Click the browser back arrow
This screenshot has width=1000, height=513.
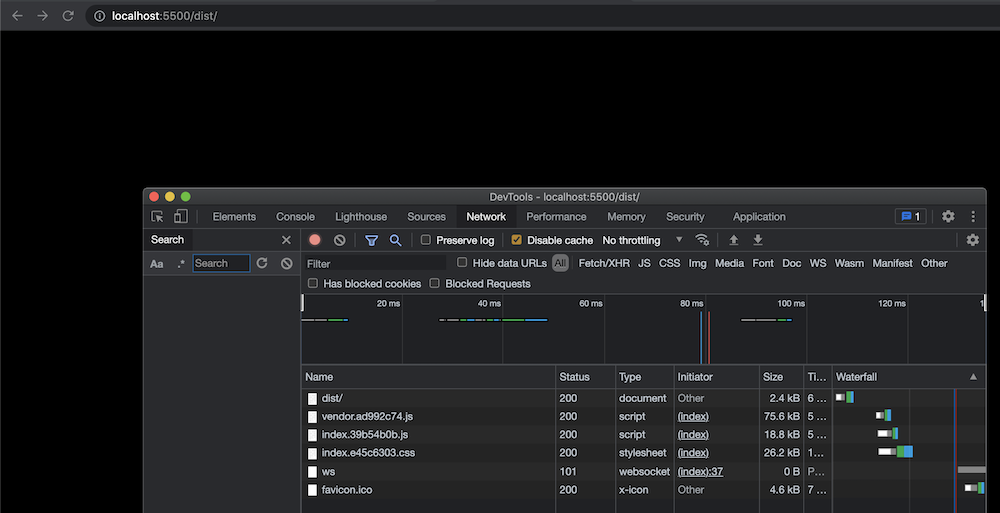[17, 16]
